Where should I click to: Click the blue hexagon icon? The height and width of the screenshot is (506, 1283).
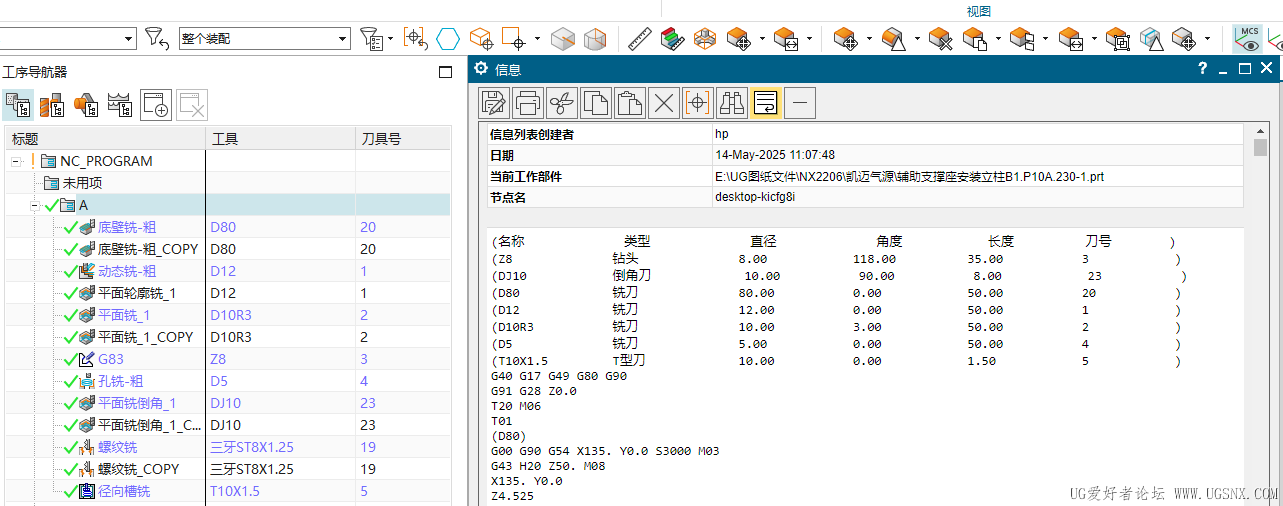(x=448, y=39)
